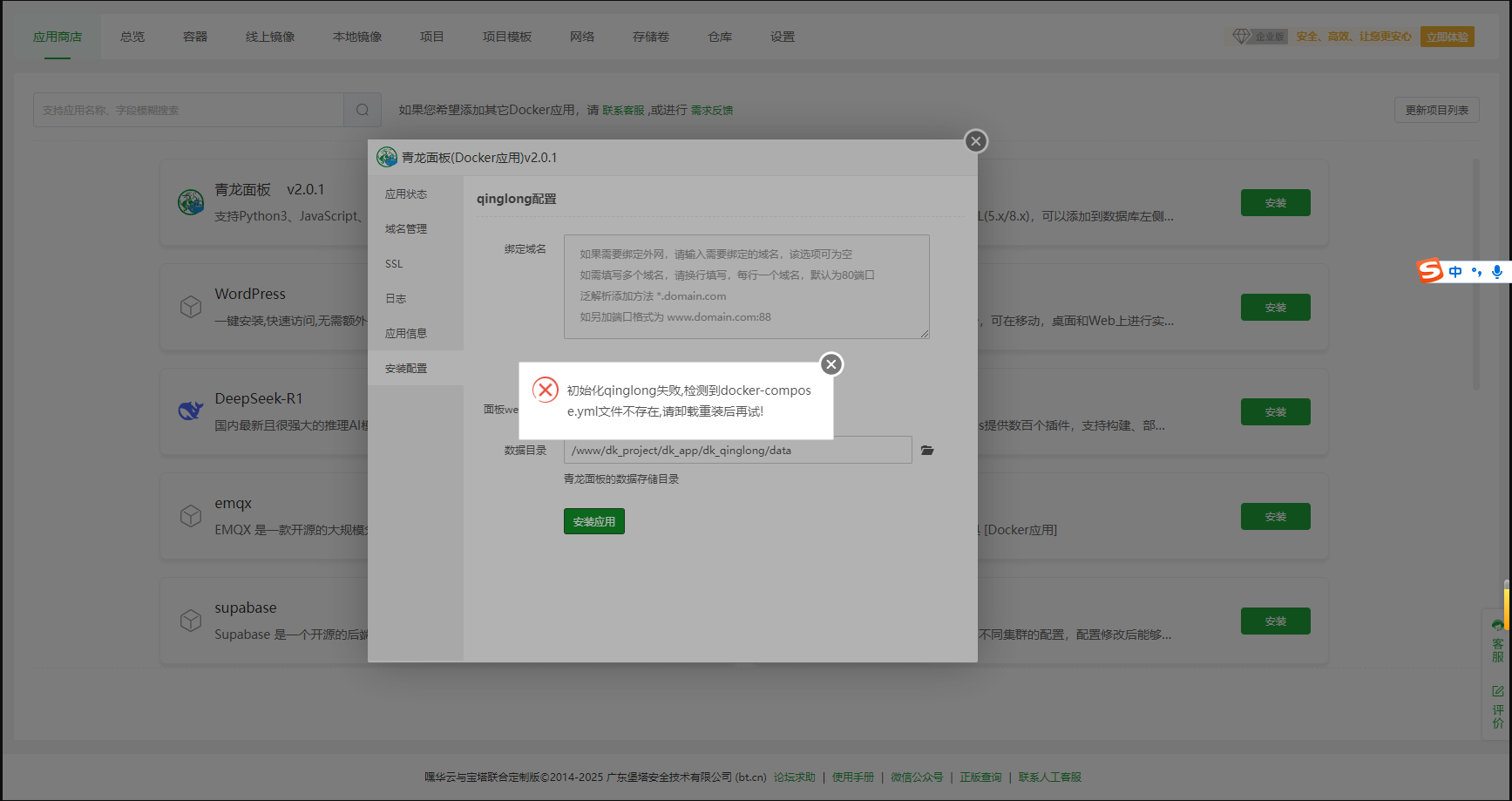Click the 青龙面板 app logo in list
The image size is (1512, 801).
coord(191,202)
